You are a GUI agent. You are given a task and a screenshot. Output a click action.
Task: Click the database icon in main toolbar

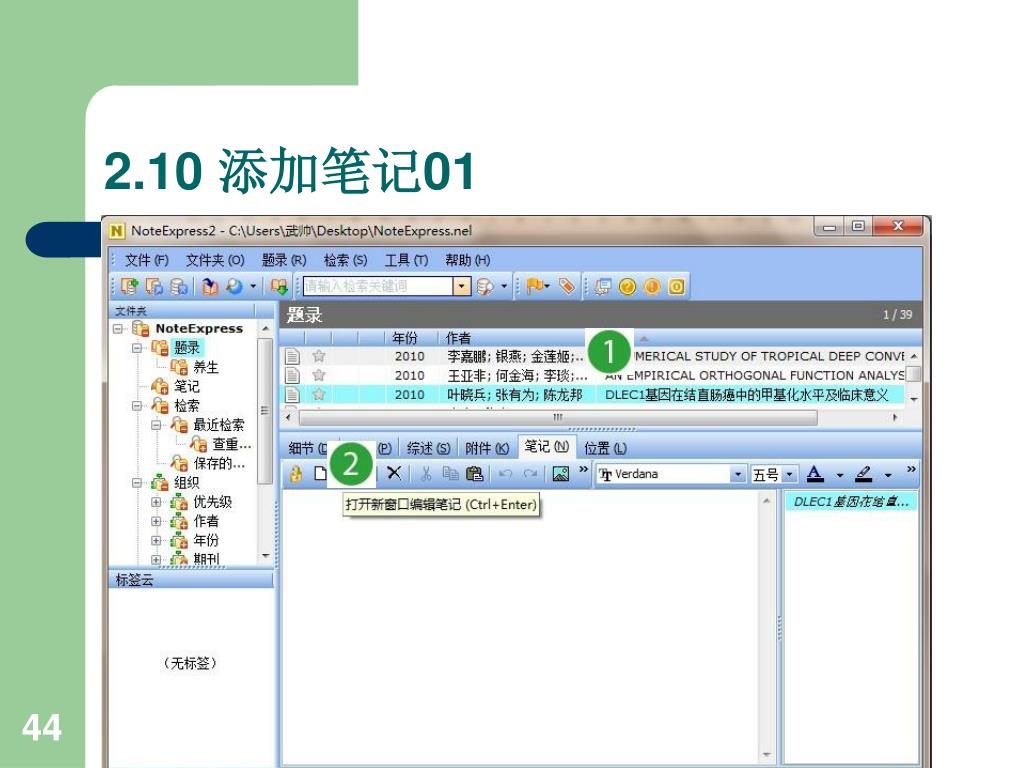[179, 286]
